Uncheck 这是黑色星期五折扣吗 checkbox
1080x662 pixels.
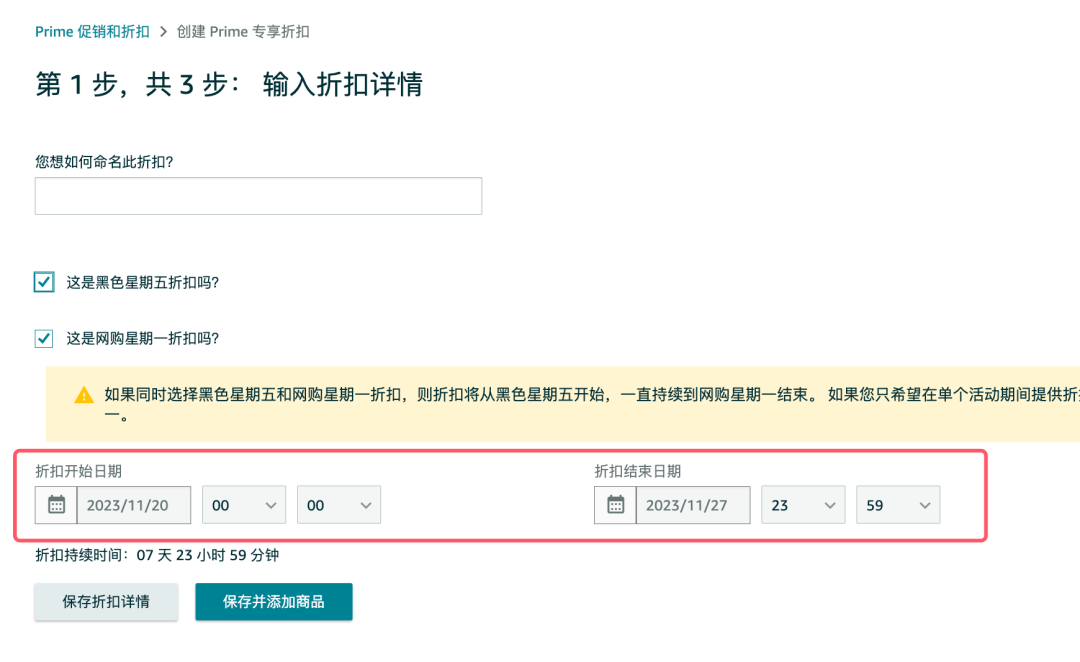point(43,282)
